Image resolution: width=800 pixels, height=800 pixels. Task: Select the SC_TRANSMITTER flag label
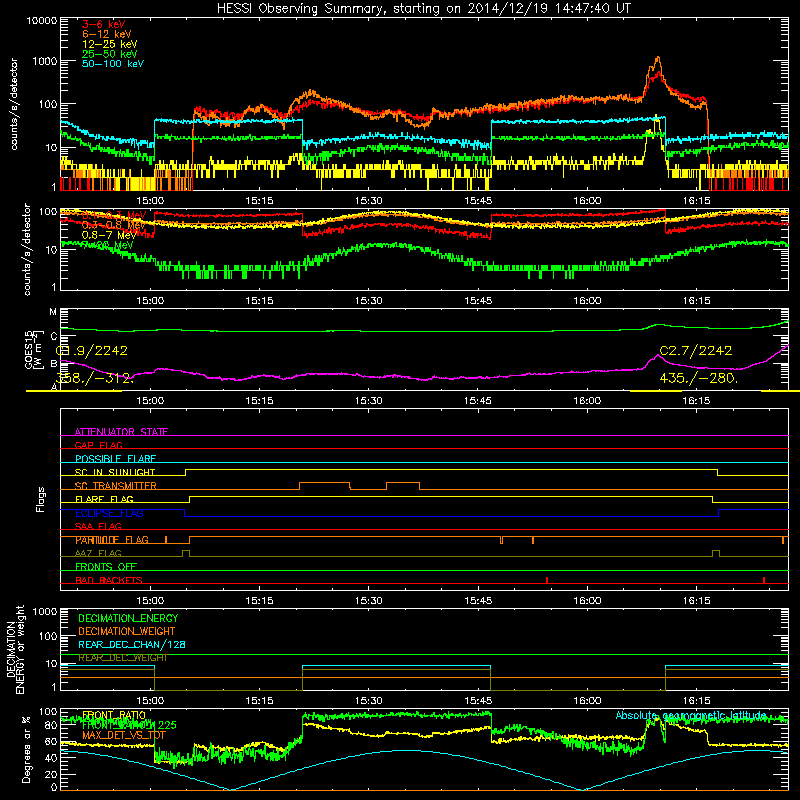(116, 486)
